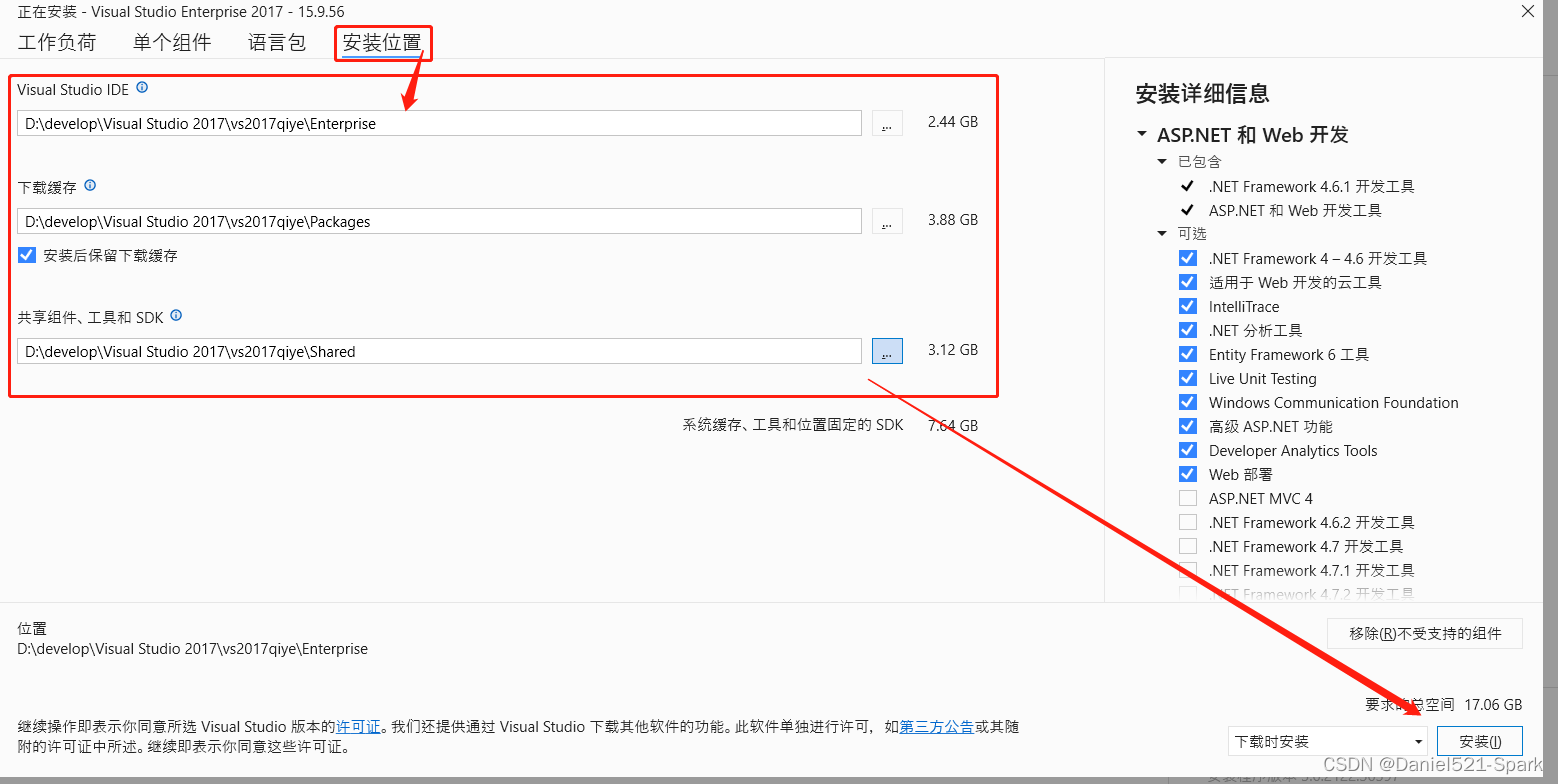Close the installer window
The width and height of the screenshot is (1558, 784).
point(1528,12)
